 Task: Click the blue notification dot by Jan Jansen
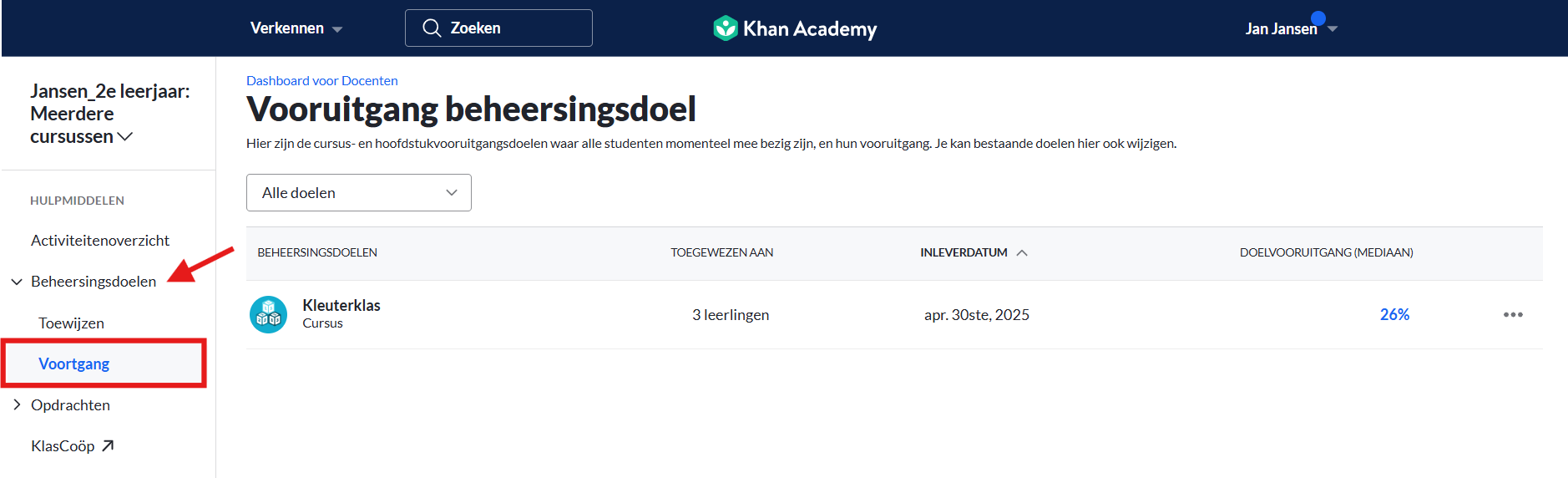(x=1318, y=18)
